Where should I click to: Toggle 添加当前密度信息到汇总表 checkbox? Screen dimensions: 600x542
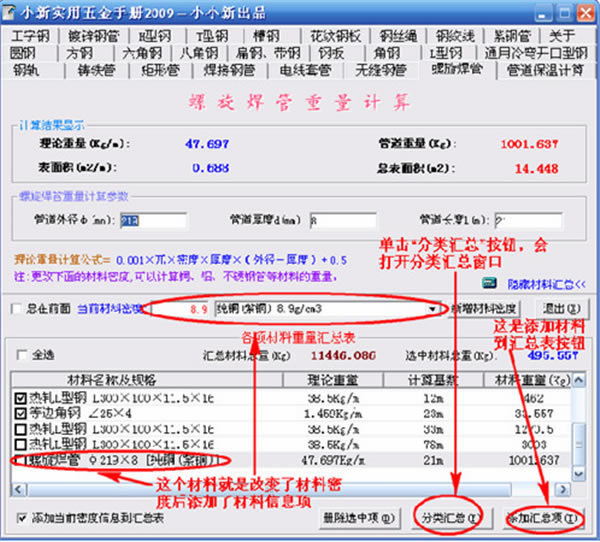[x=22, y=518]
